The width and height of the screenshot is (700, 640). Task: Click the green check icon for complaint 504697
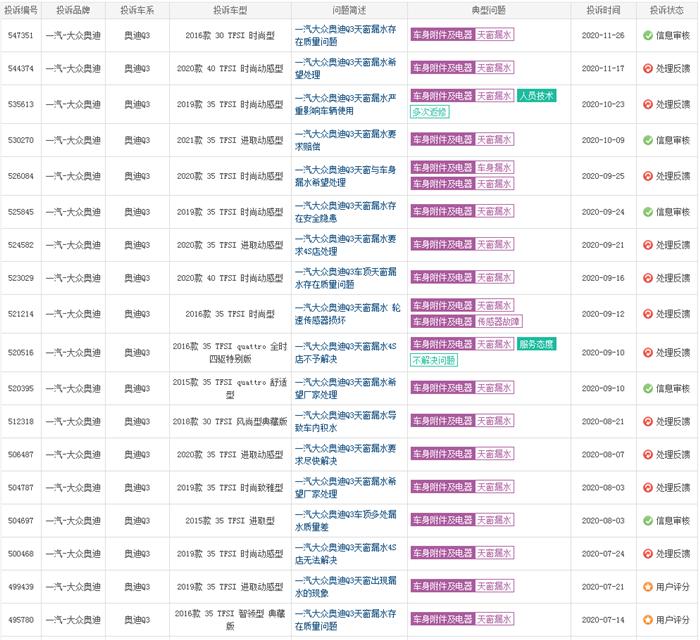648,520
